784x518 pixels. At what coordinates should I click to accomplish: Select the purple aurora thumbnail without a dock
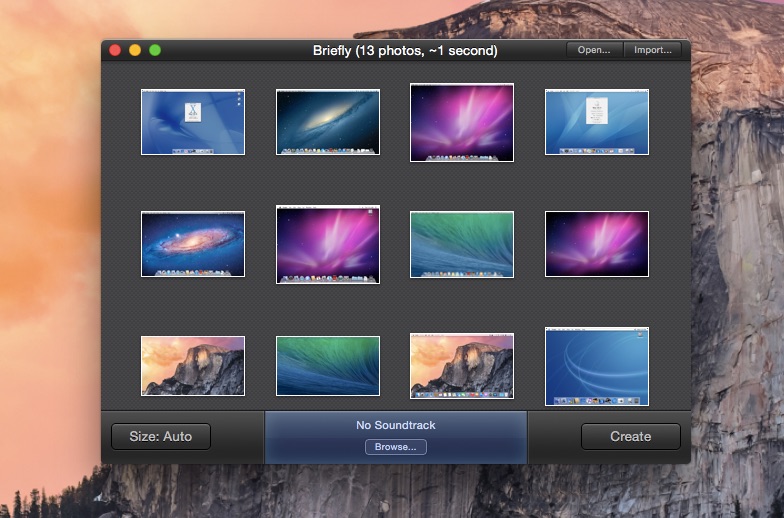597,244
